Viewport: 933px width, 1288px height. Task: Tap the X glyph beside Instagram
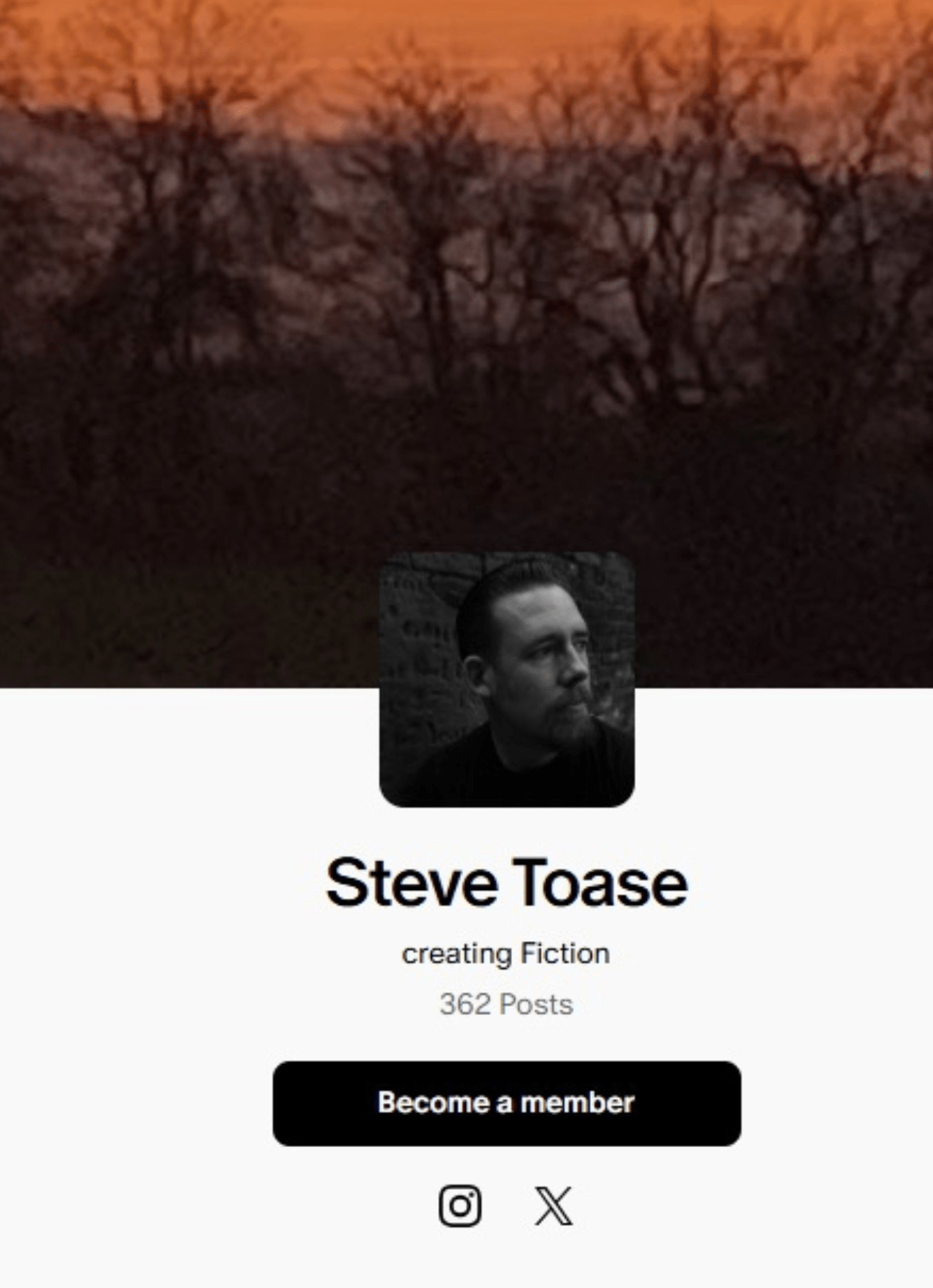(554, 1206)
